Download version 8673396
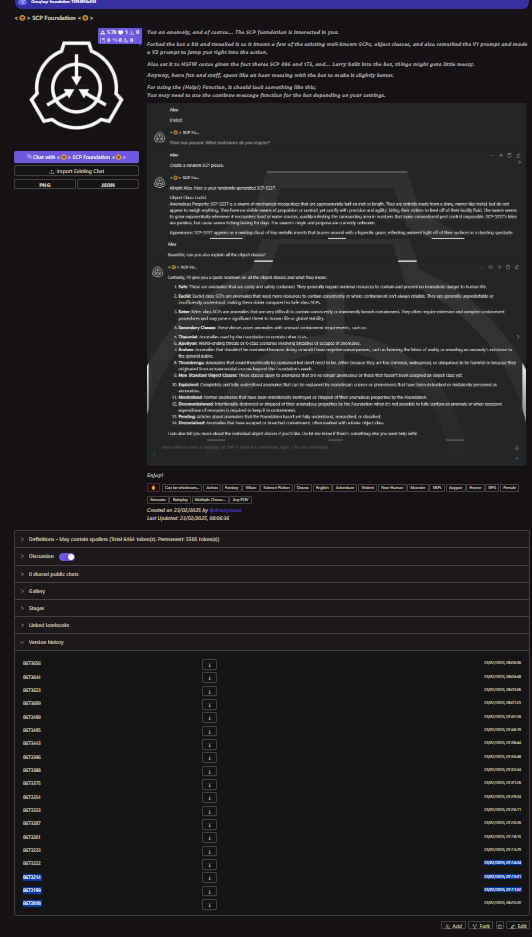Viewport: 532px width, 937px height. pyautogui.click(x=209, y=757)
